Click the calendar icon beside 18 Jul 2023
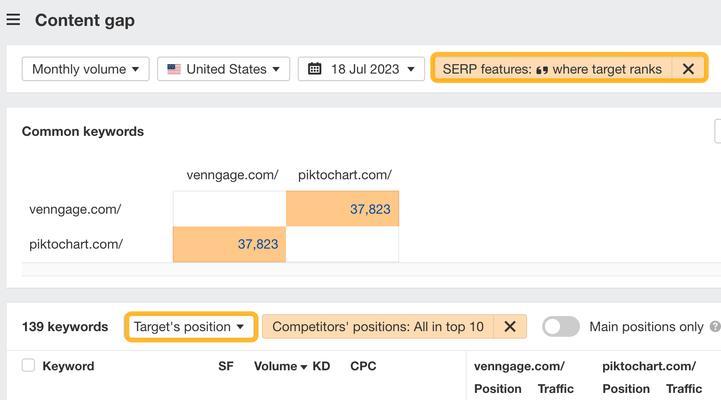This screenshot has height=400, width=721. 315,69
